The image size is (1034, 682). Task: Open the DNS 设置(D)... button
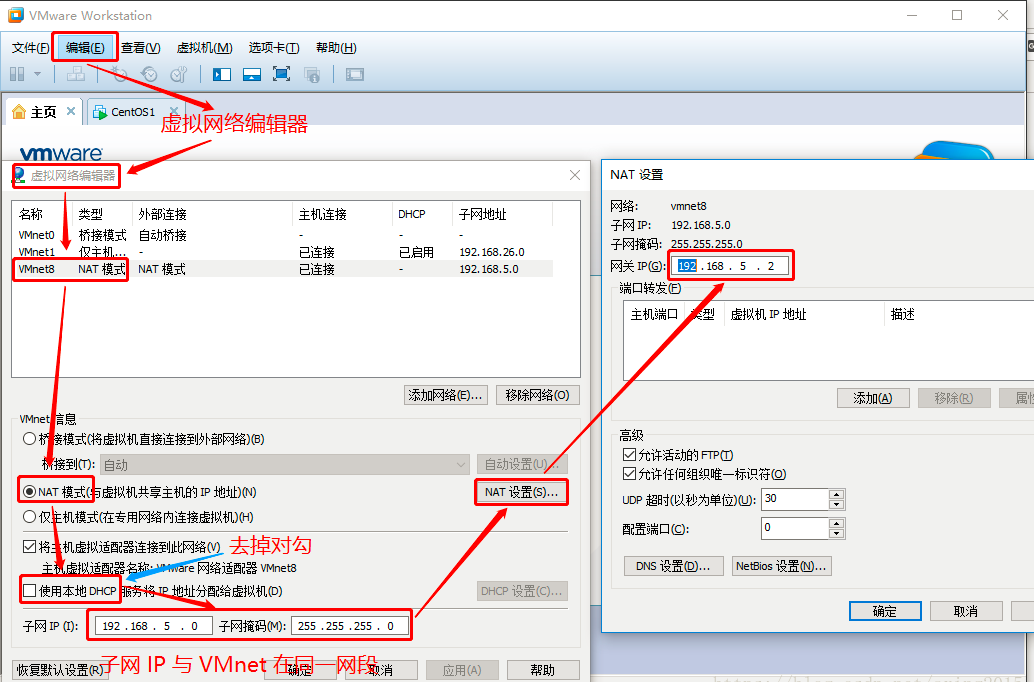point(673,566)
